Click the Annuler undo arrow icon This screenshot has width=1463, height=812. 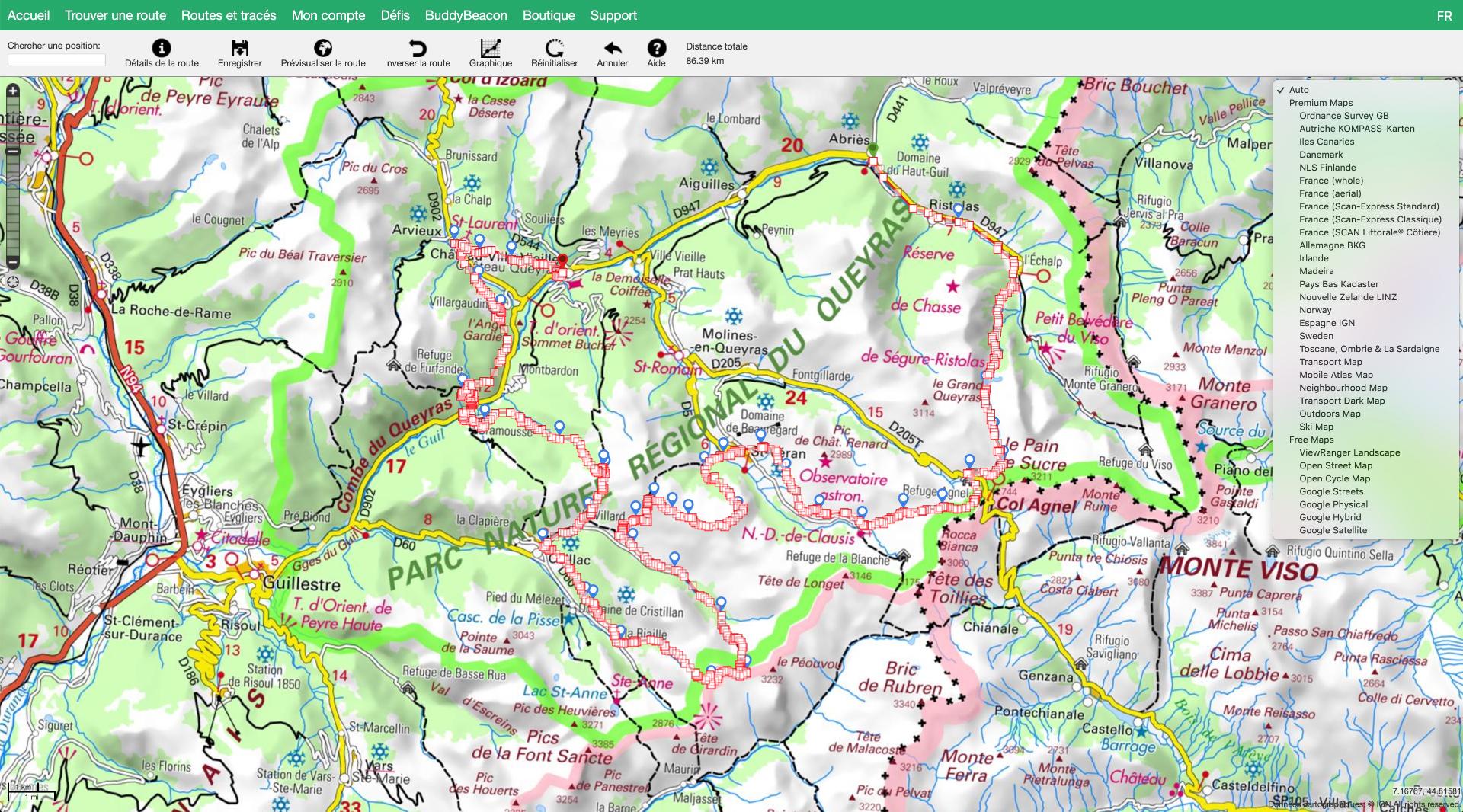pyautogui.click(x=613, y=48)
